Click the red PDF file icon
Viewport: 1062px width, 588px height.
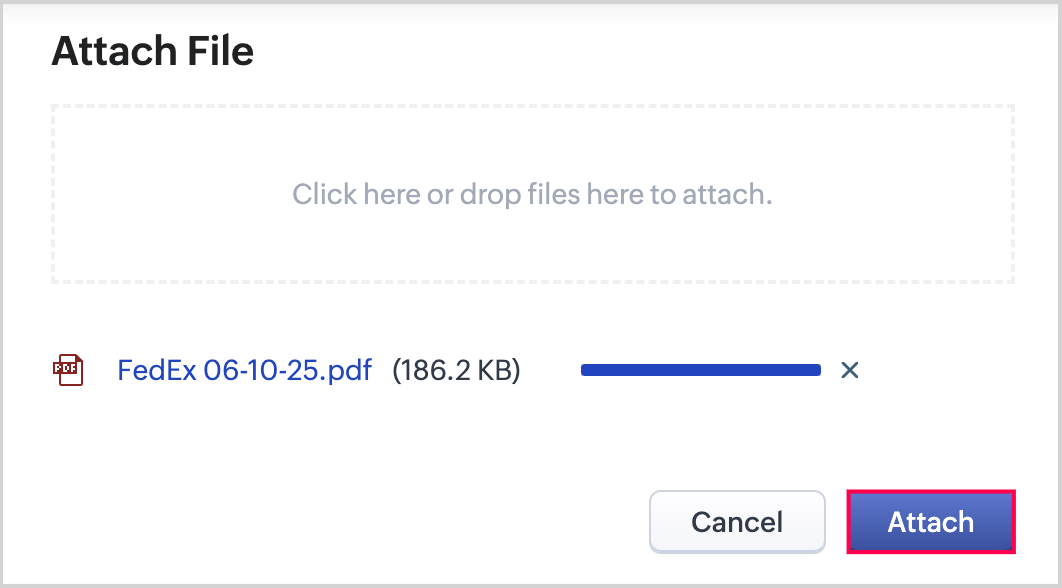[68, 370]
